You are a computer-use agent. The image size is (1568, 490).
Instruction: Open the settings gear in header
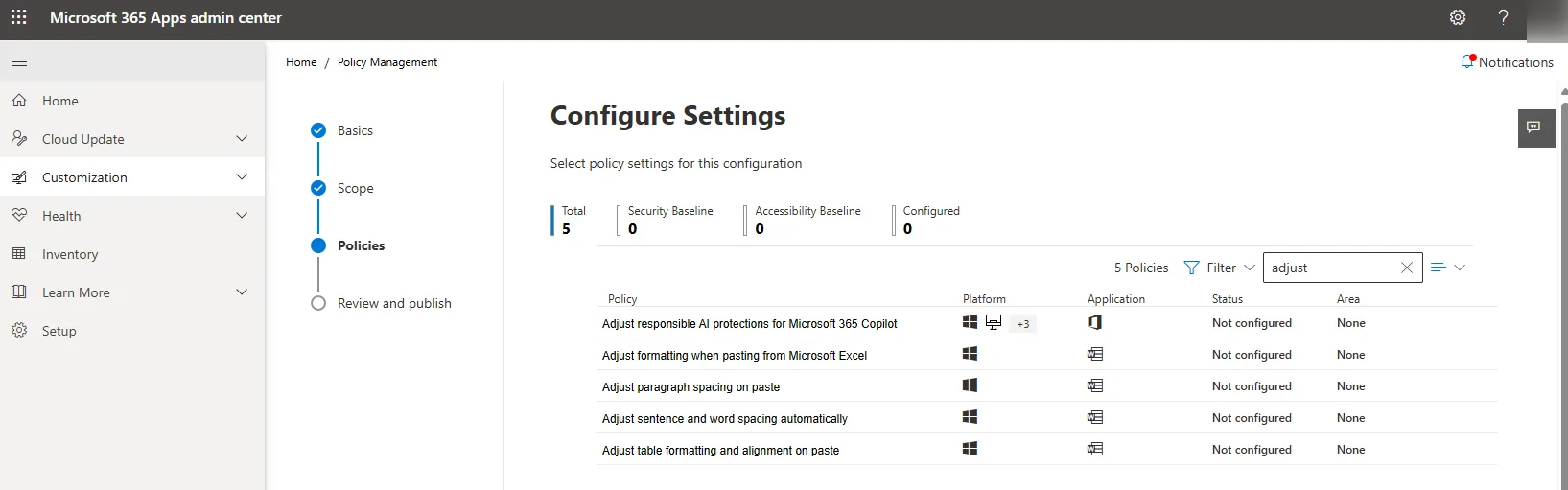click(1458, 17)
